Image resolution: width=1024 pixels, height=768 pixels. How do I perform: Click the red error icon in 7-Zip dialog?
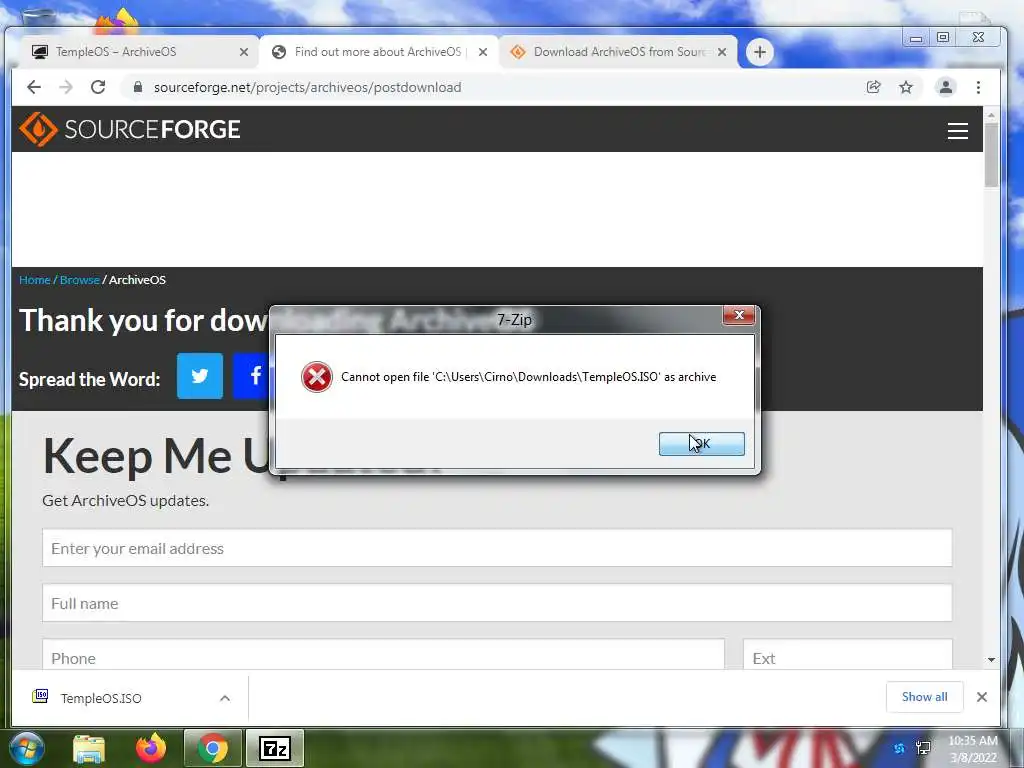point(317,377)
